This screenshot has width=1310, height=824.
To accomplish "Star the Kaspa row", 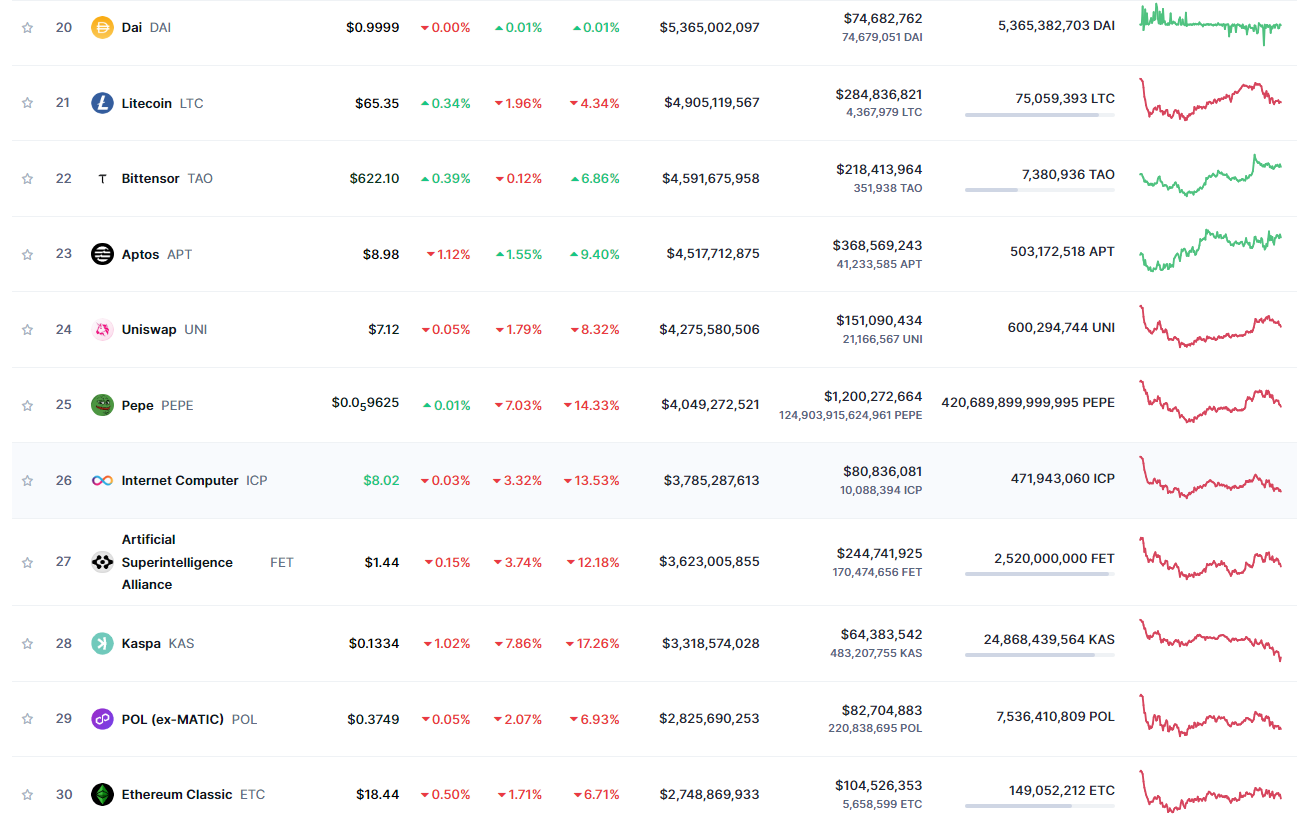I will 27,643.
